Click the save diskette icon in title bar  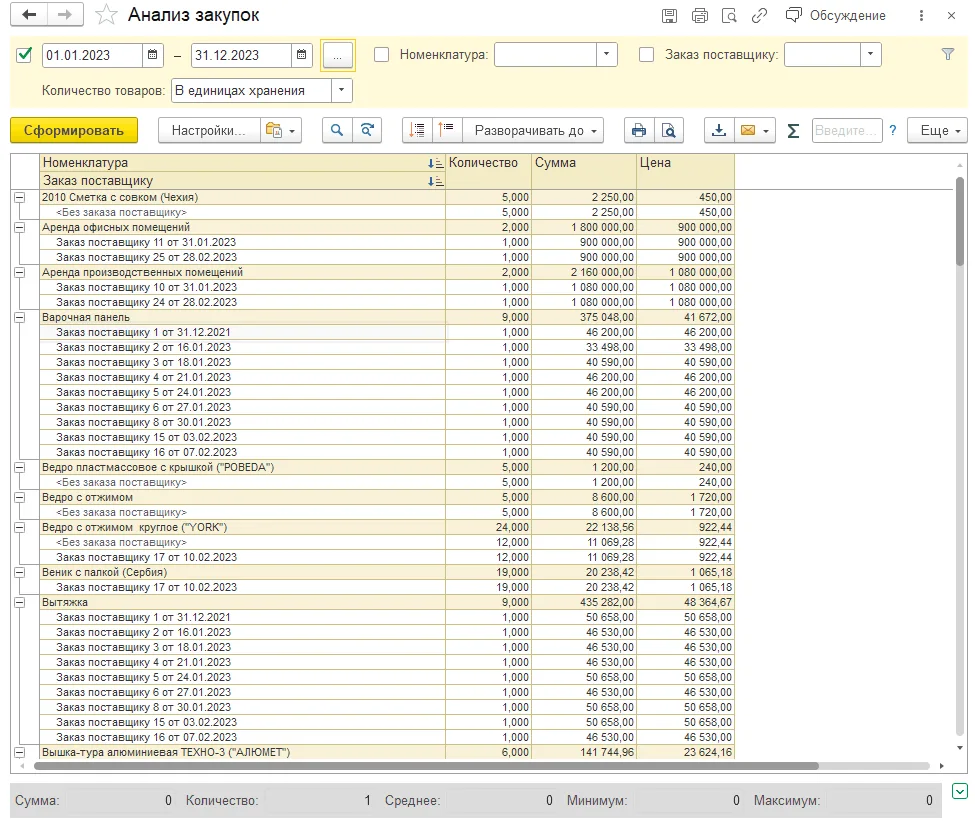[x=669, y=16]
